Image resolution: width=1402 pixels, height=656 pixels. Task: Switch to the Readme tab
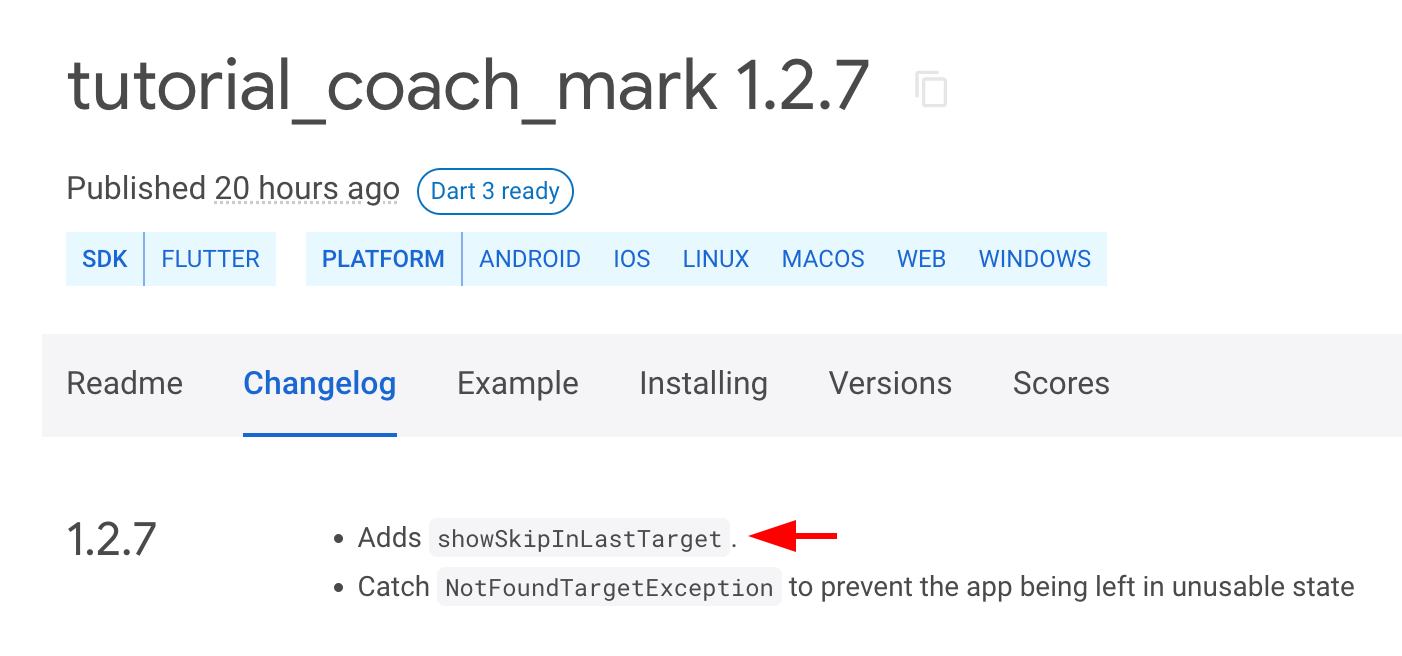click(x=124, y=383)
